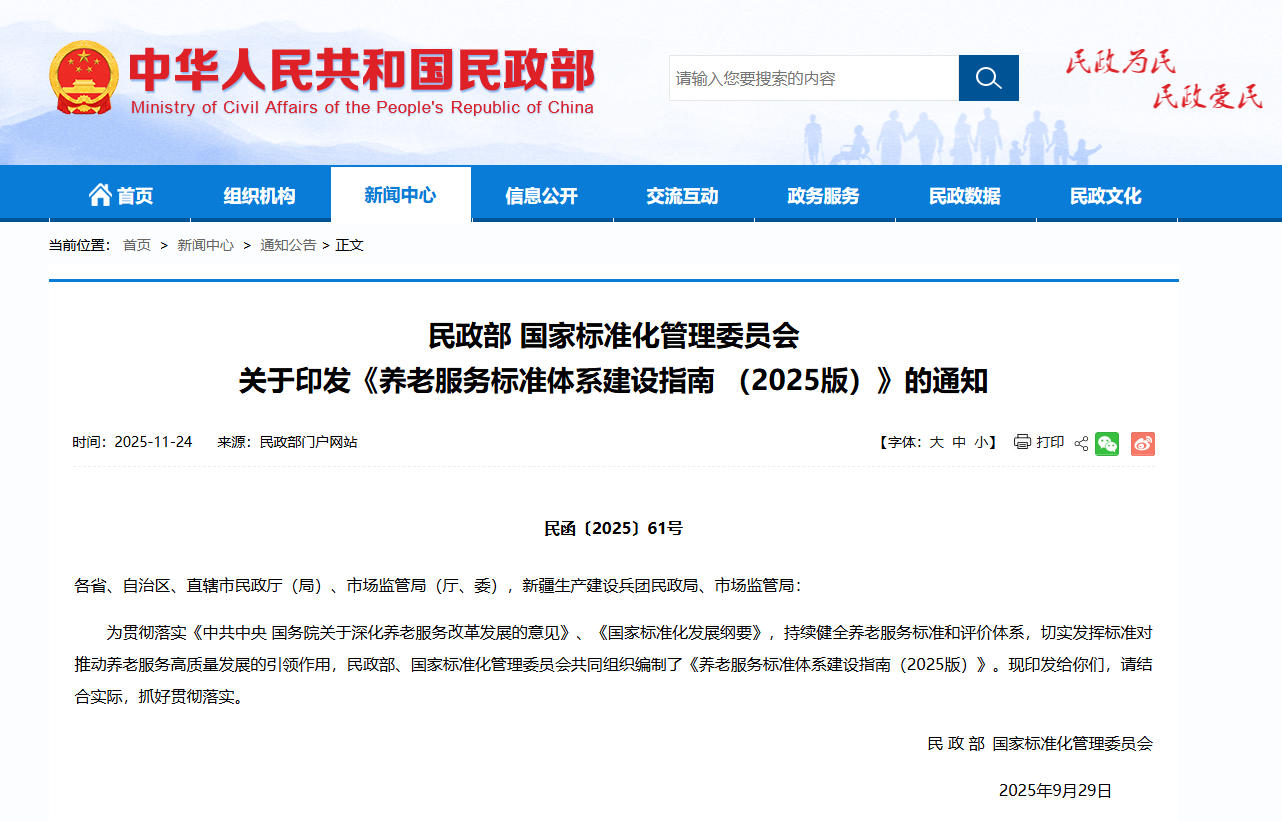Click the house icon in navigation bar
This screenshot has width=1282, height=821.
point(100,195)
